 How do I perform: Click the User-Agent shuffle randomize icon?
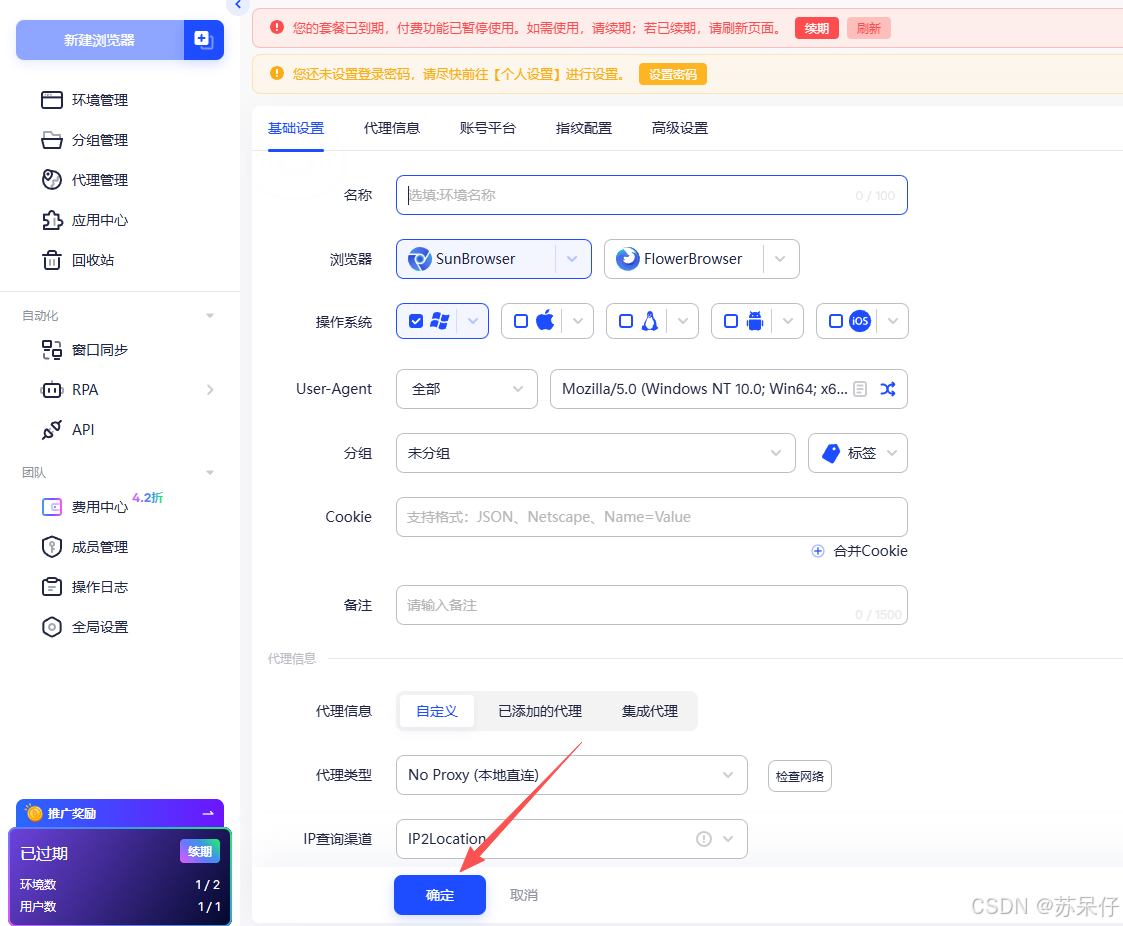click(x=887, y=389)
